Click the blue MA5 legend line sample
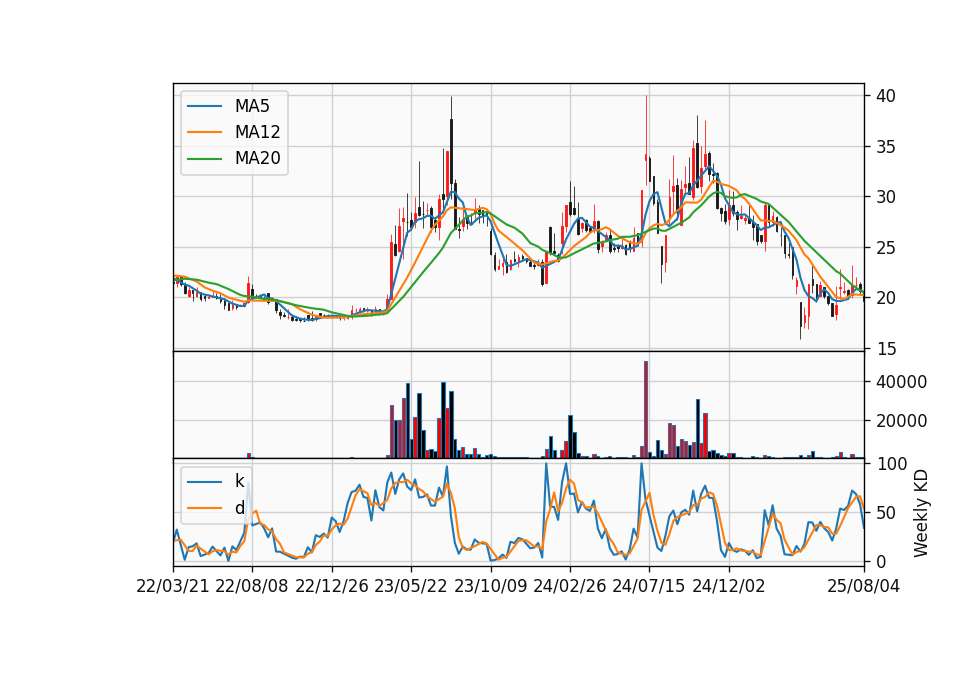 (x=204, y=106)
